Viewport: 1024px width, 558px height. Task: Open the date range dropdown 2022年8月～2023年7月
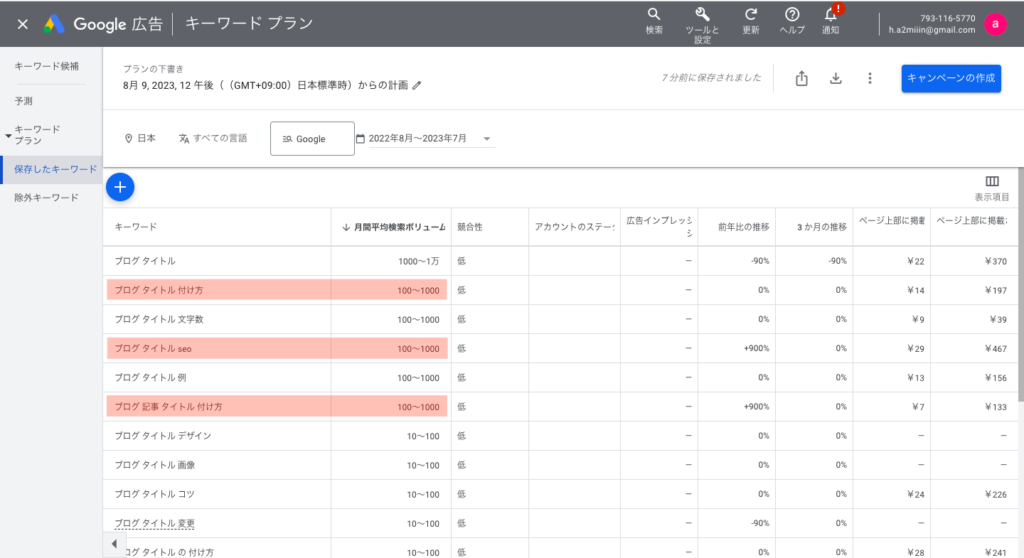pyautogui.click(x=431, y=139)
